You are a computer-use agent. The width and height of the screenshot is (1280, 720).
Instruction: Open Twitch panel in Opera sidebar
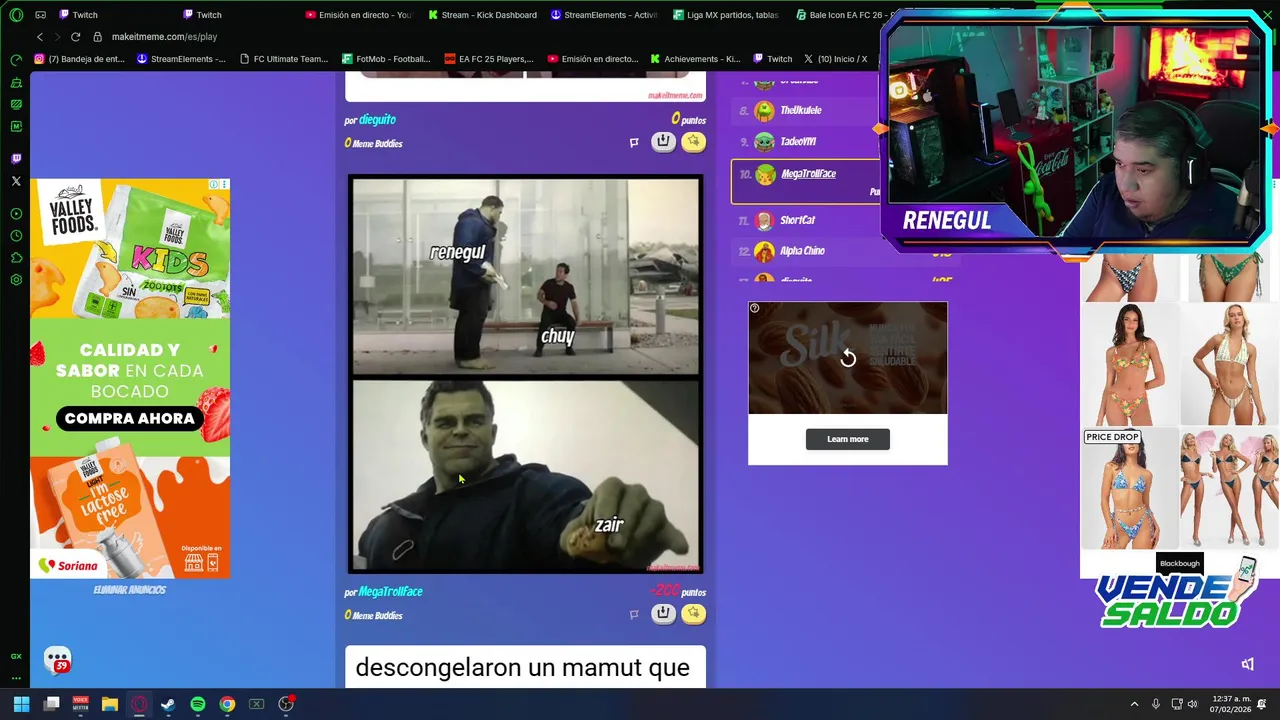click(x=16, y=158)
